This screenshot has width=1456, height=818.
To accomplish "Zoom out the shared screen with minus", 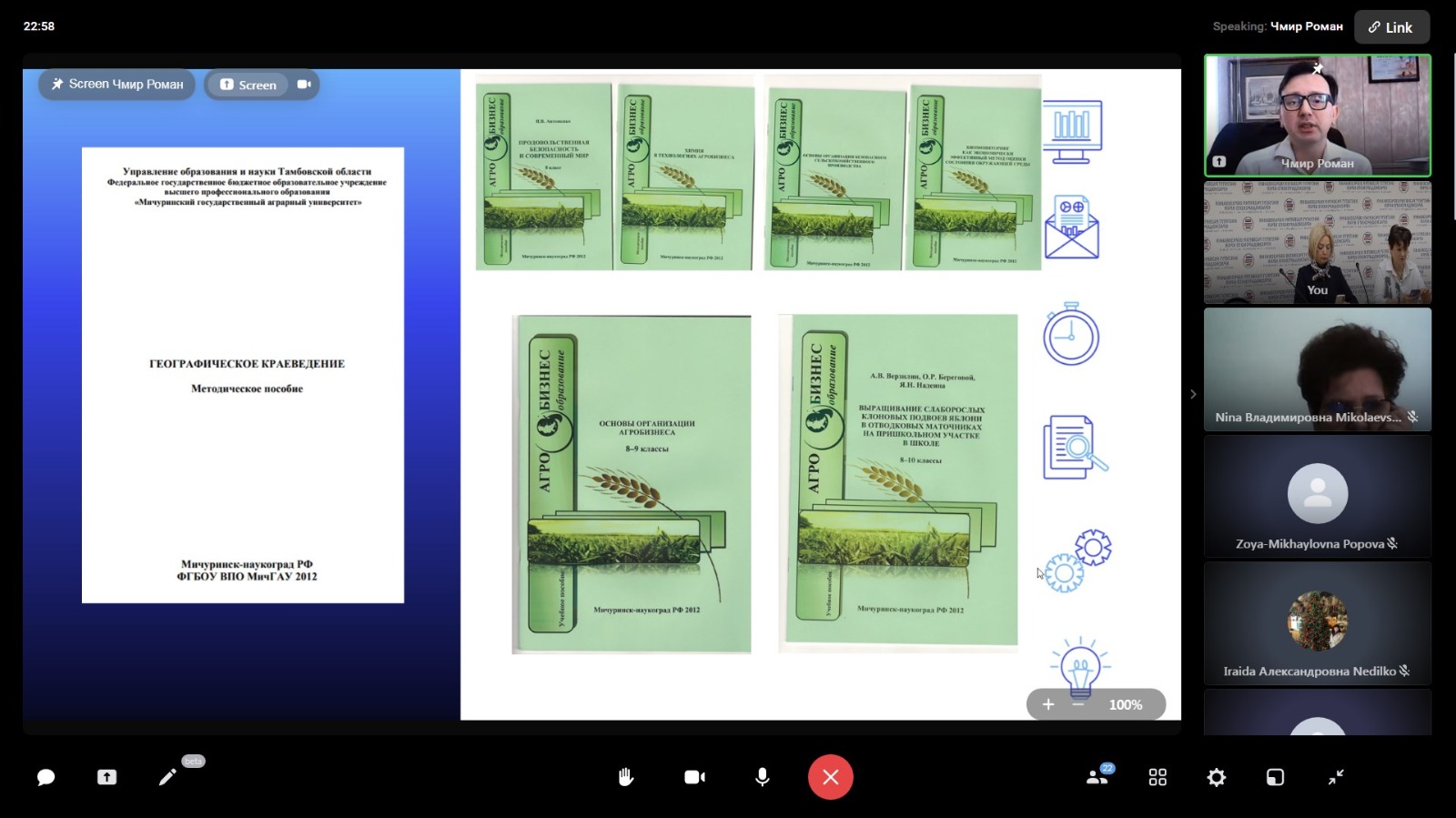I will 1078,704.
